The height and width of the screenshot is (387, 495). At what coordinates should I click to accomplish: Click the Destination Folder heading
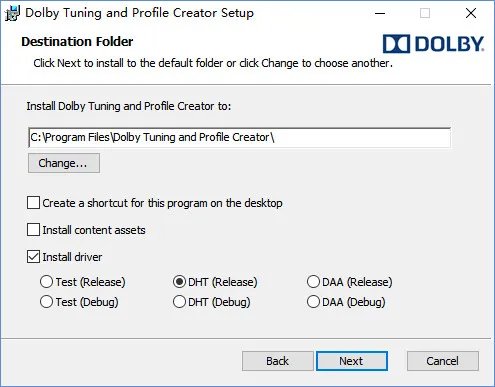pos(77,42)
